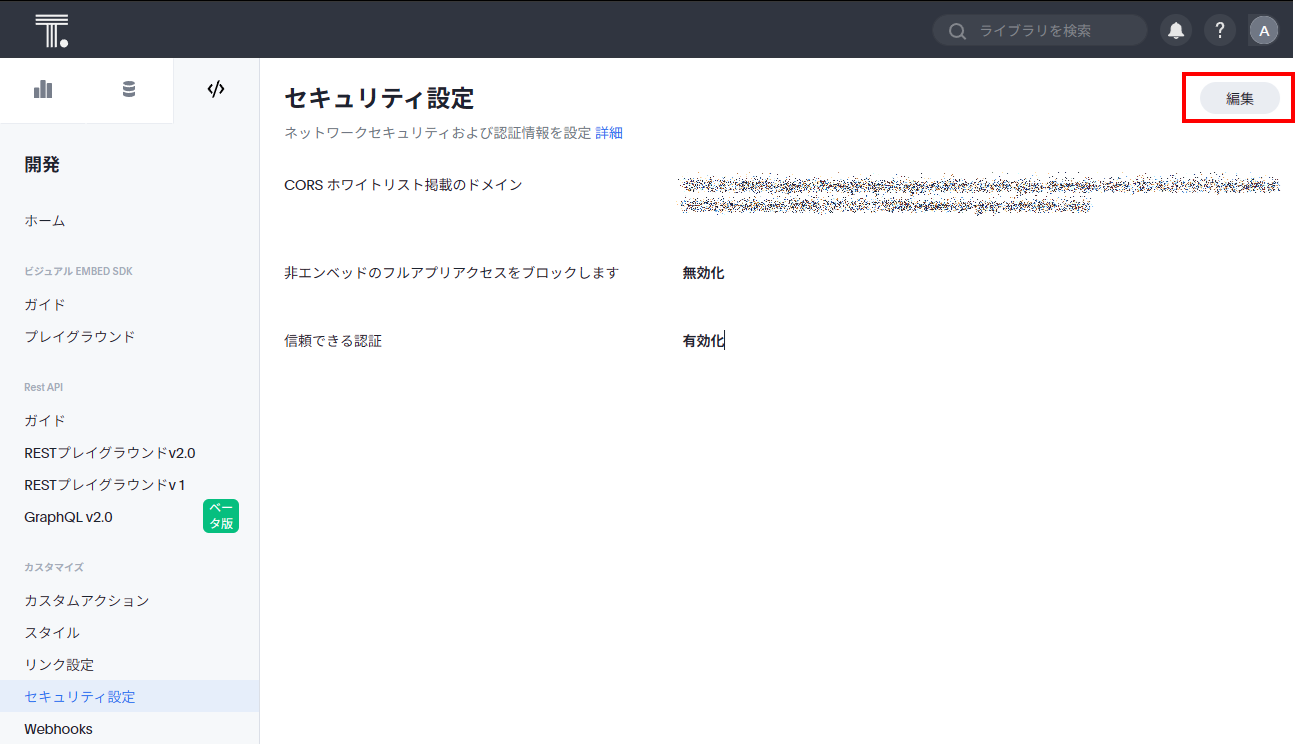
Task: Open the user profile avatar
Action: (1264, 30)
